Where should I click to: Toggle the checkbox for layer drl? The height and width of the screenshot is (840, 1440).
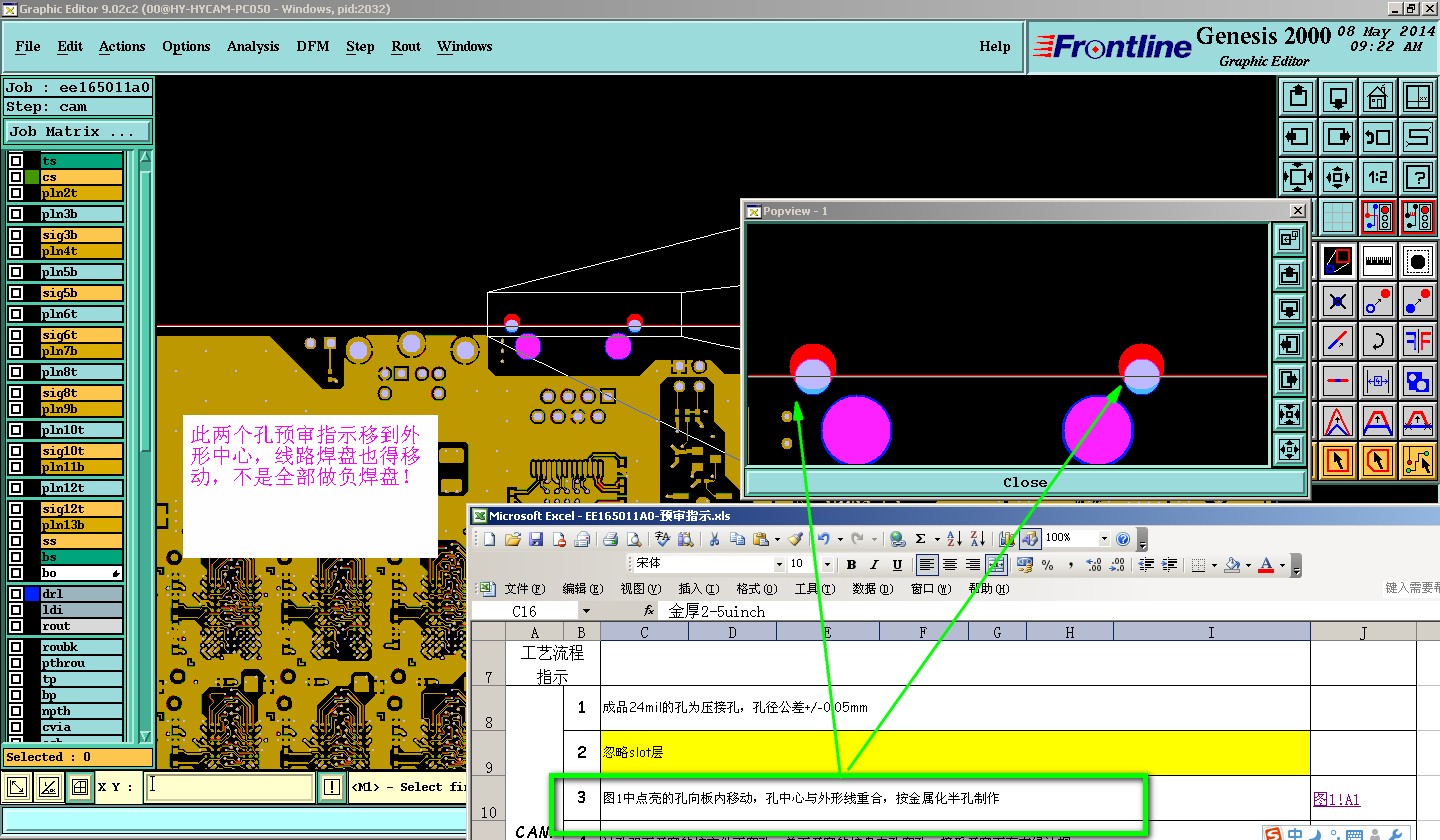tap(16, 594)
